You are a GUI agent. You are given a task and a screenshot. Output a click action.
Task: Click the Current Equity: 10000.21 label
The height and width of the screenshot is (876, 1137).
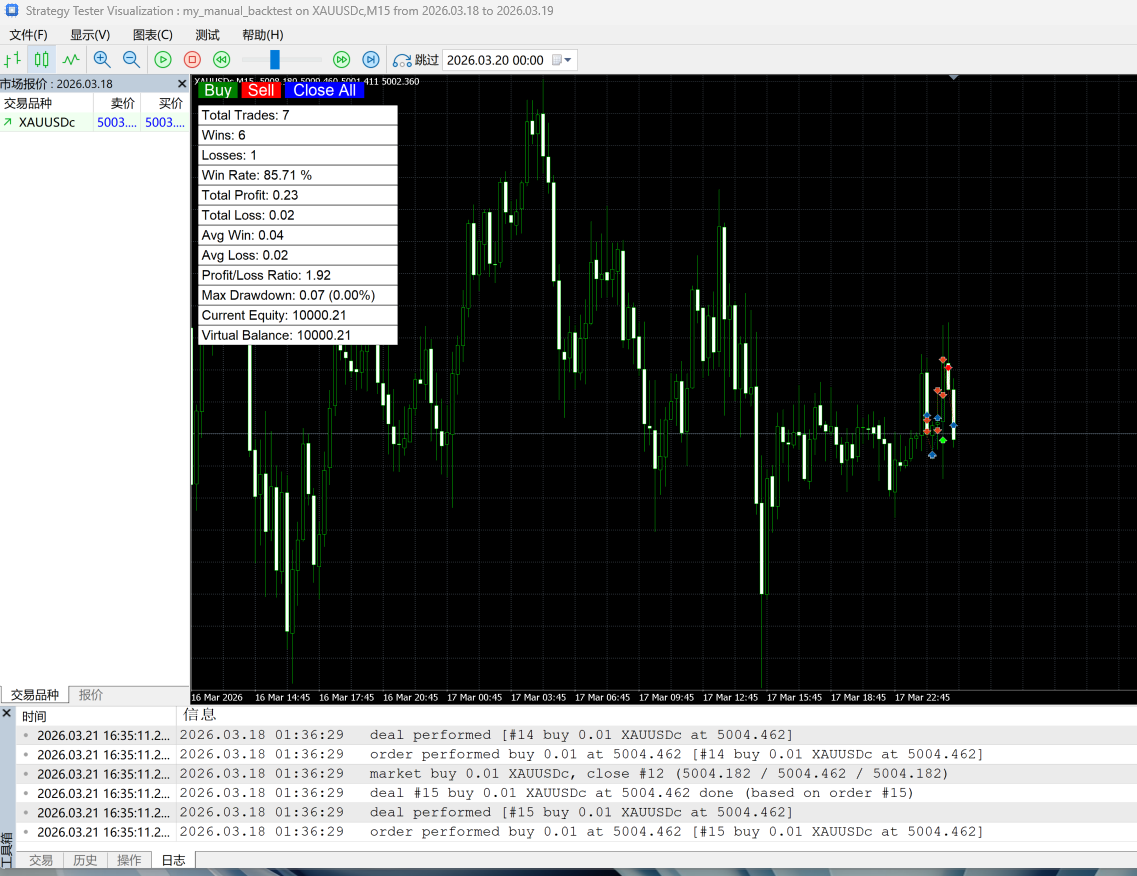pyautogui.click(x=297, y=315)
